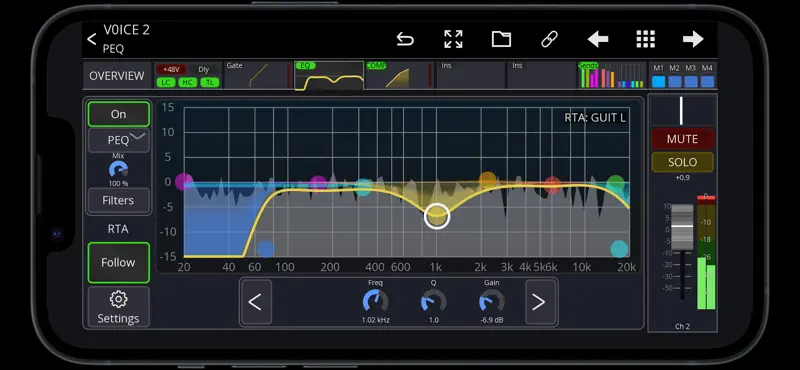Image resolution: width=800 pixels, height=370 pixels.
Task: Switch to next EQ band parameters
Action: pyautogui.click(x=540, y=302)
